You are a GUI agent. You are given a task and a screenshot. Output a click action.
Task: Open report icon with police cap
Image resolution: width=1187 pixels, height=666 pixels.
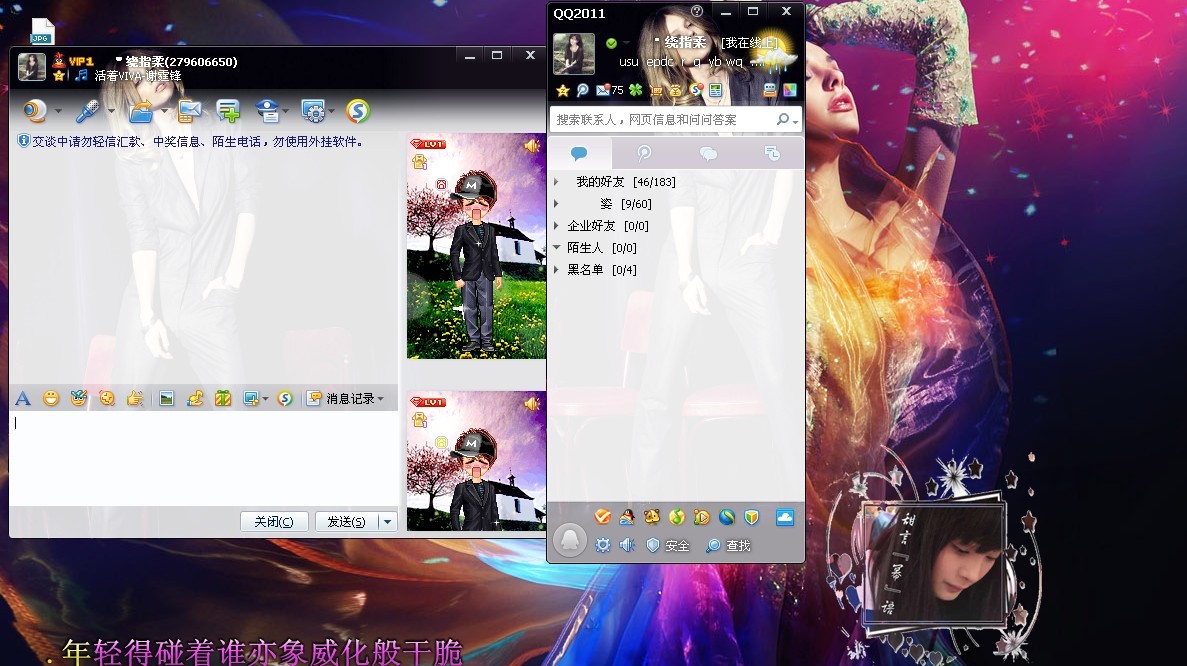267,111
